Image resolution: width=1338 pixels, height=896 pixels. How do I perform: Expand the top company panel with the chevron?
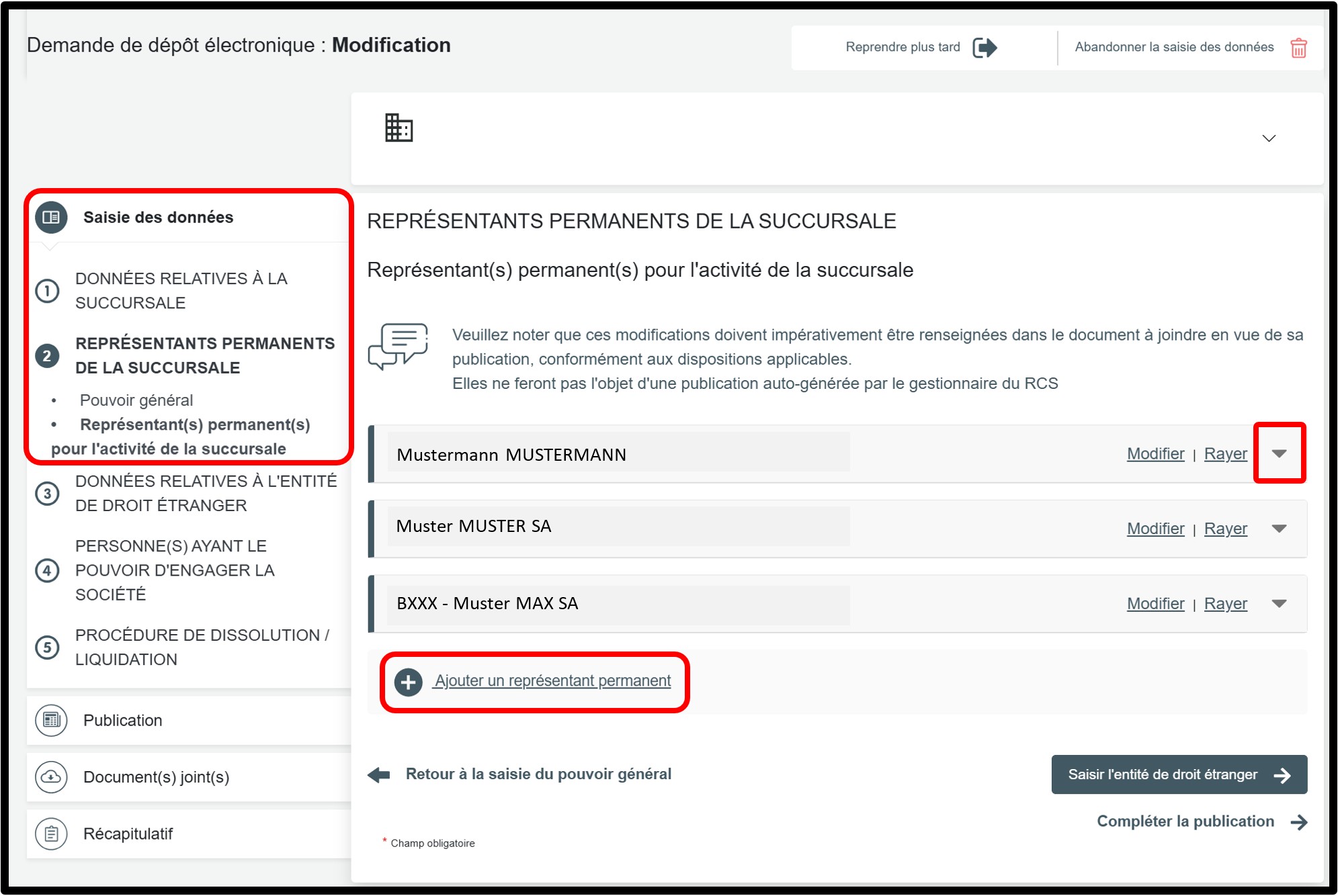pyautogui.click(x=1268, y=139)
